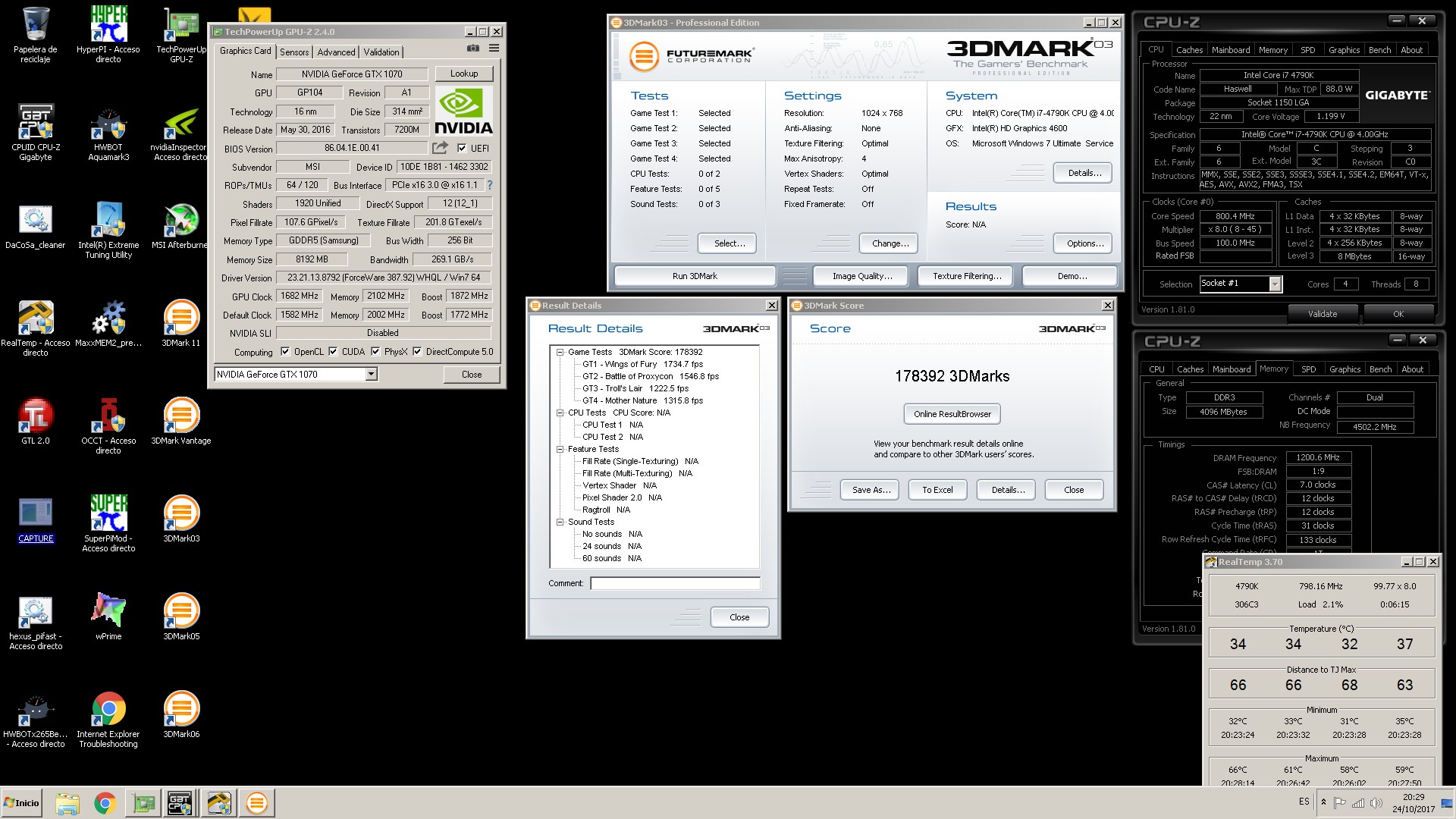Click Image Quality button in 3DMark03
The image size is (1456, 819).
tap(862, 276)
